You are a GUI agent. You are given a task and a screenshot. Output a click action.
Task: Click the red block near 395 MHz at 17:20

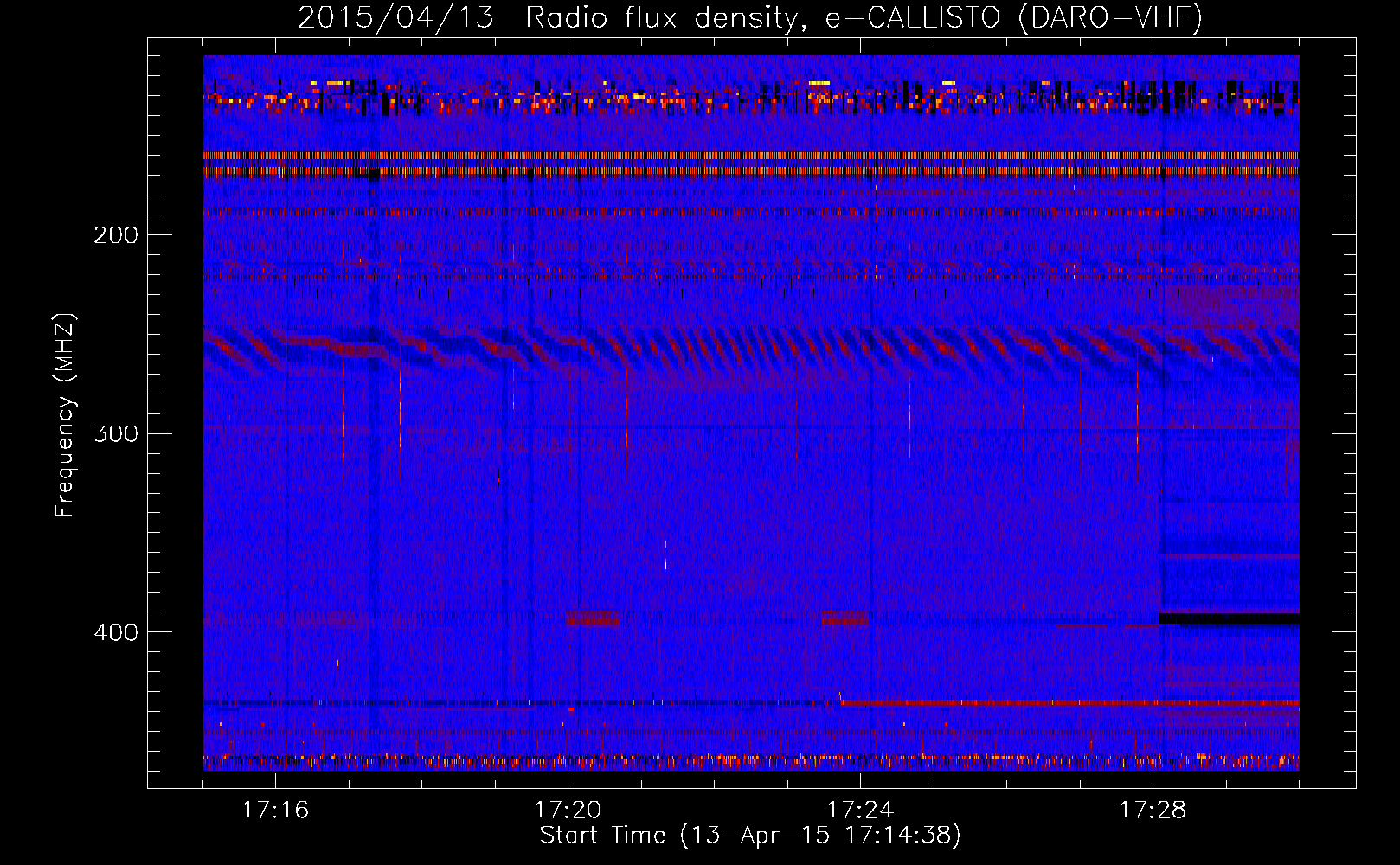tap(593, 618)
